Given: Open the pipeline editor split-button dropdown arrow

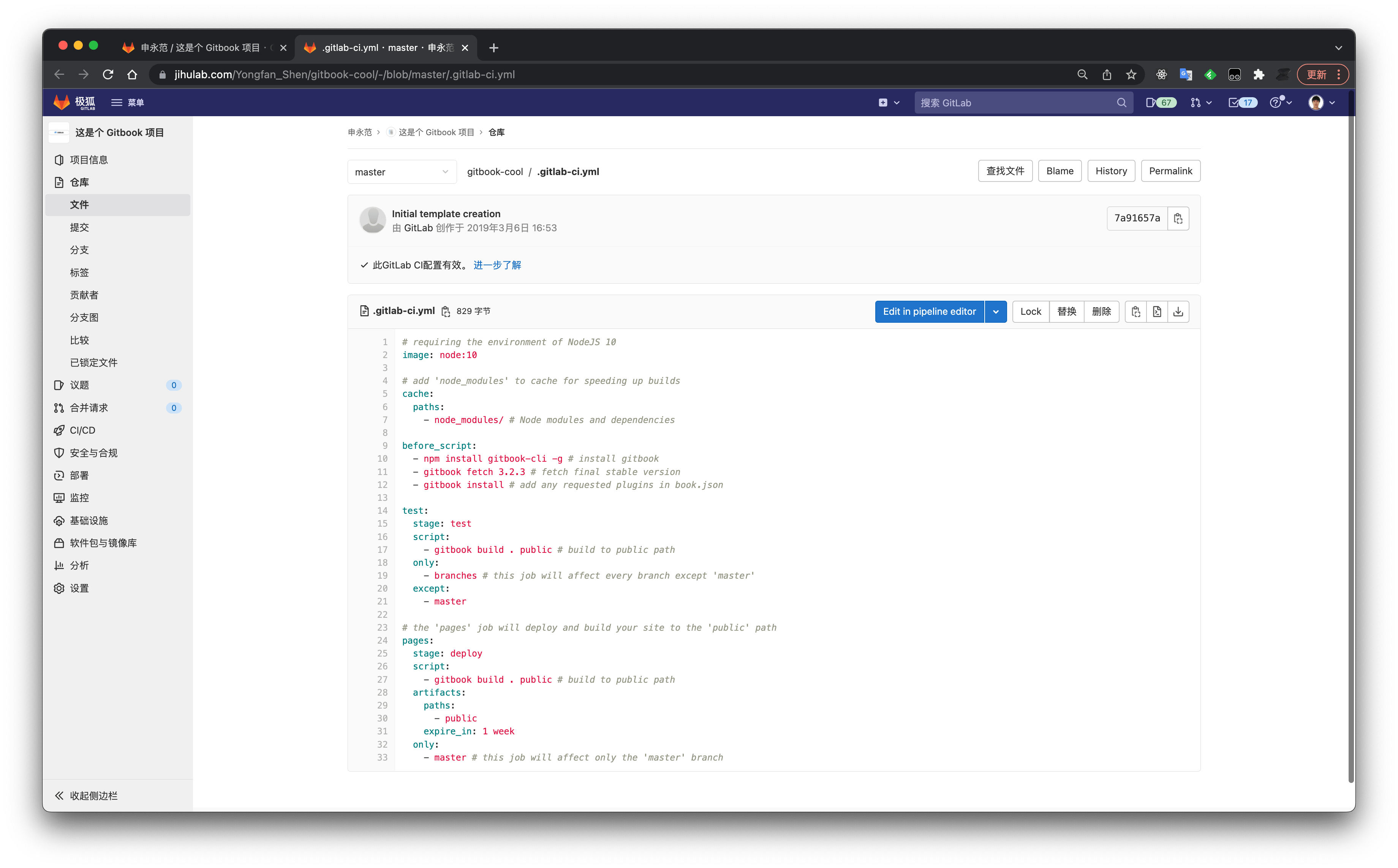Looking at the screenshot, I should [995, 311].
